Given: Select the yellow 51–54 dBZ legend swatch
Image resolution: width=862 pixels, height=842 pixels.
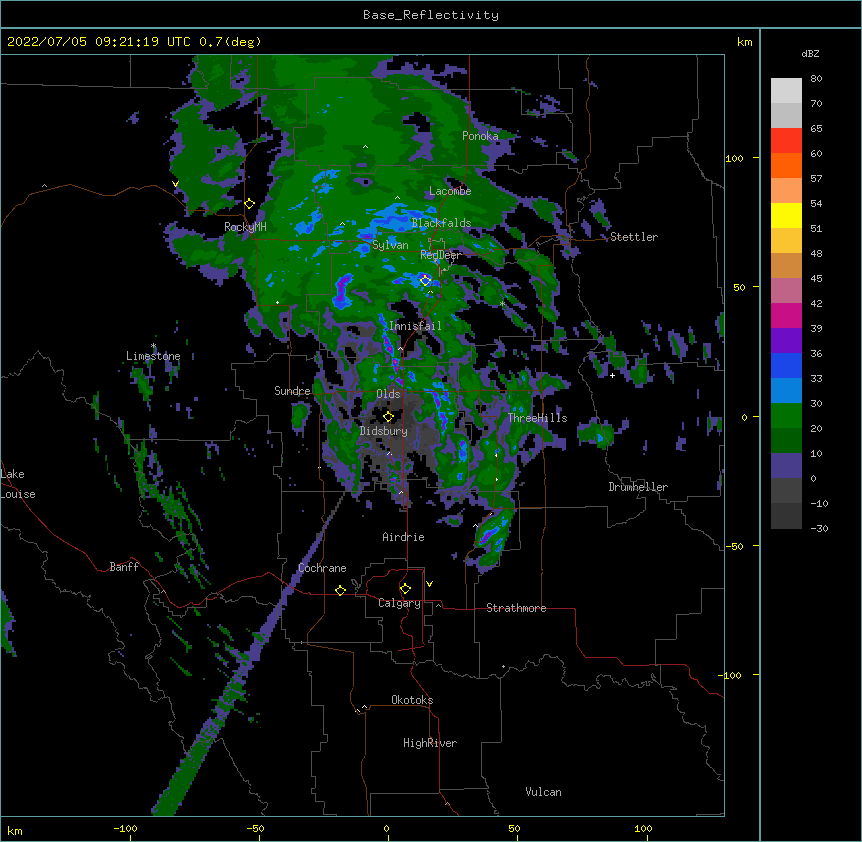Looking at the screenshot, I should click(786, 215).
